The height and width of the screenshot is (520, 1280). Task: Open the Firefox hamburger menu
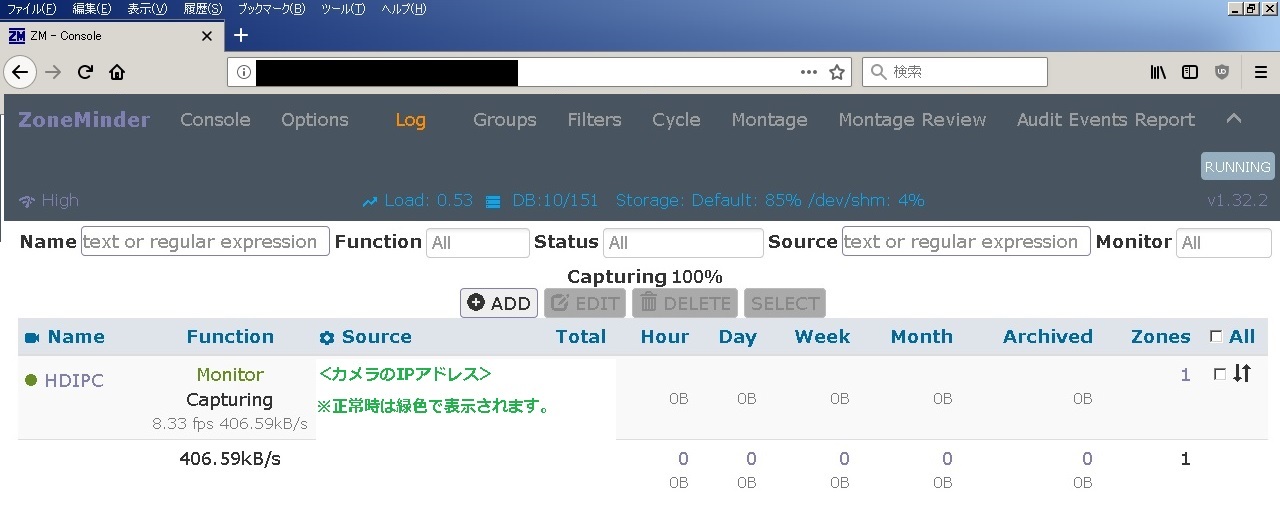(1261, 72)
